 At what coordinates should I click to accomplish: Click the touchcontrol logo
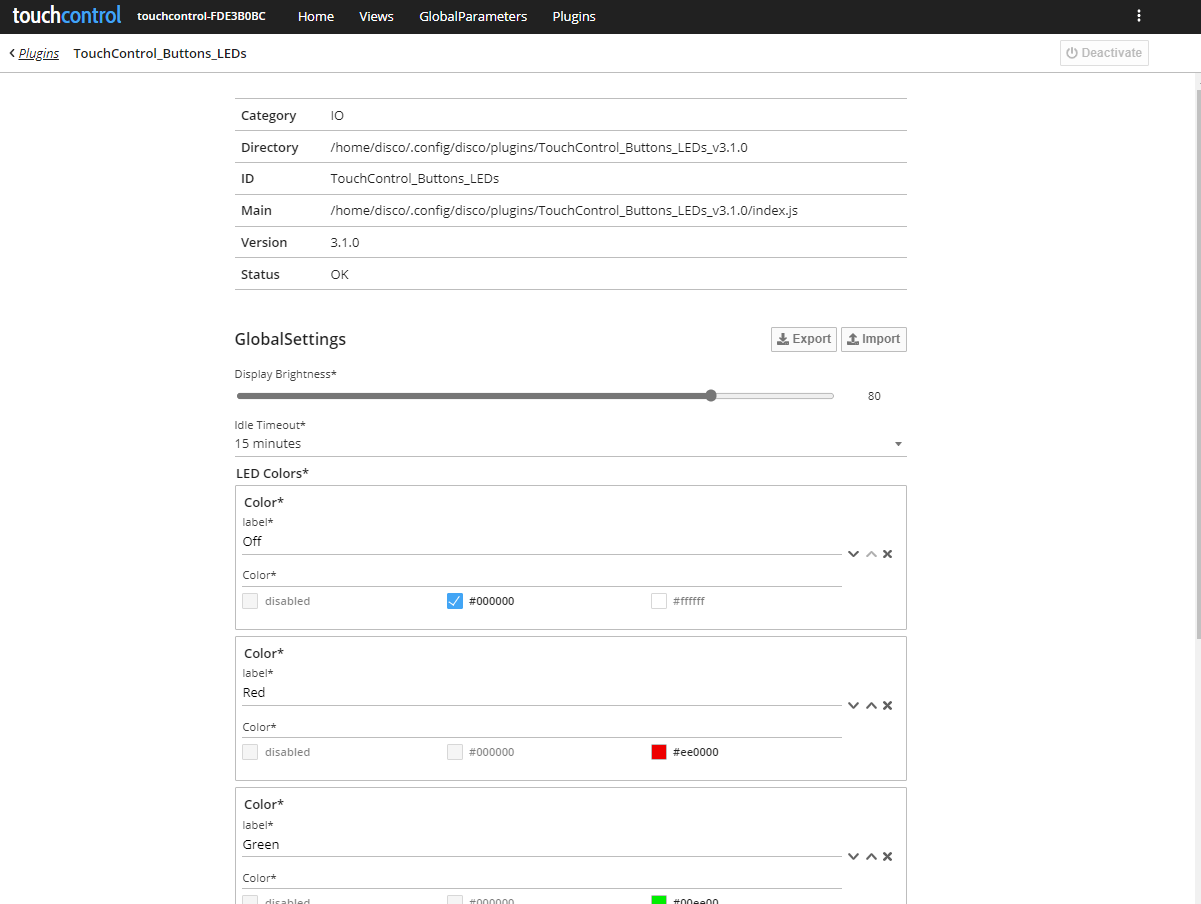tap(66, 15)
